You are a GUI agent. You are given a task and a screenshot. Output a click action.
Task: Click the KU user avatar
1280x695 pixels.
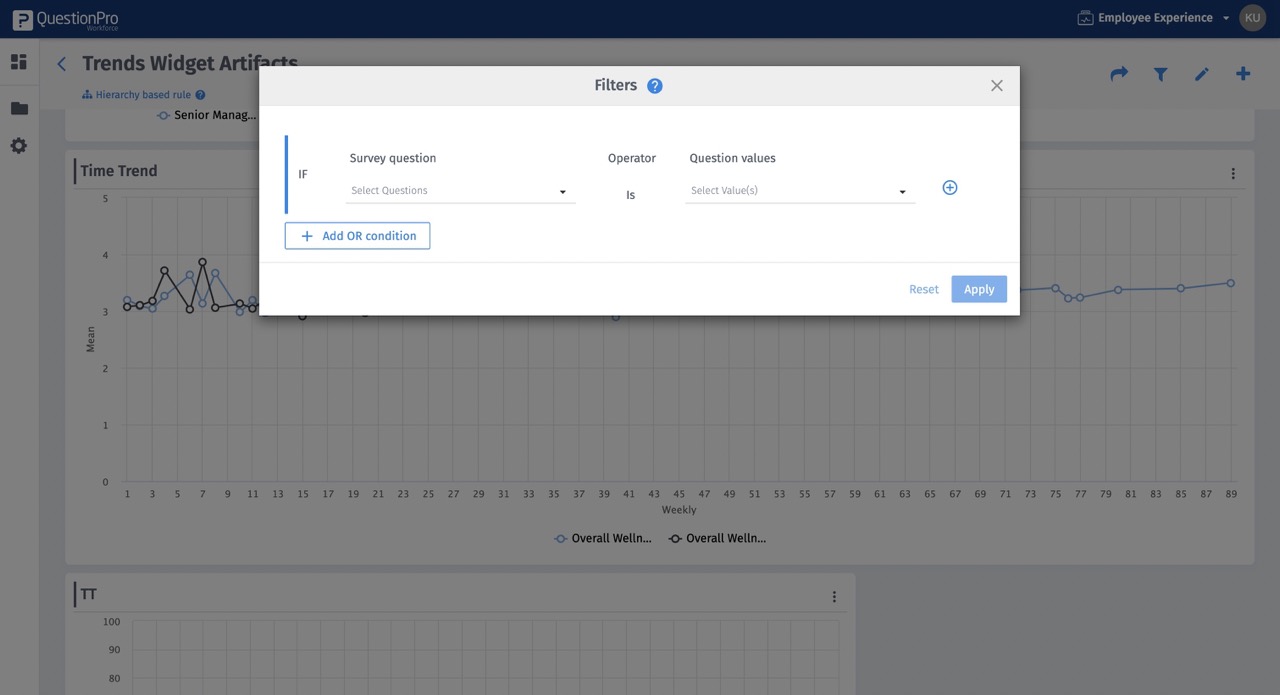1252,18
